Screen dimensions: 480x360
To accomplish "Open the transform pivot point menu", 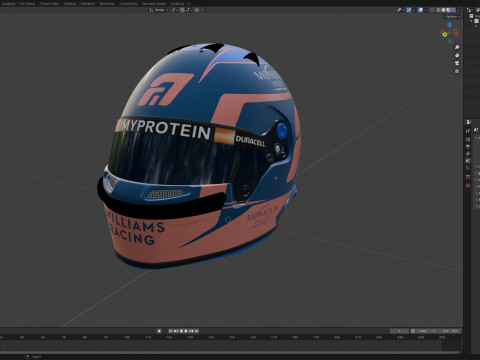I will [173, 10].
